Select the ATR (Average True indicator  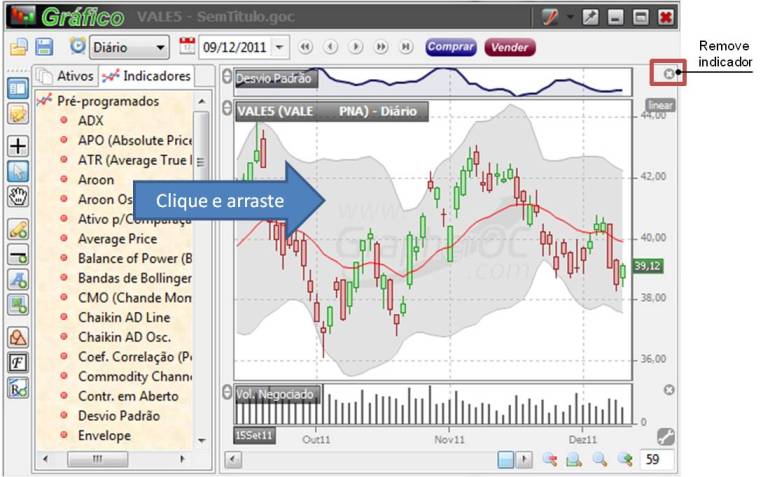135,160
